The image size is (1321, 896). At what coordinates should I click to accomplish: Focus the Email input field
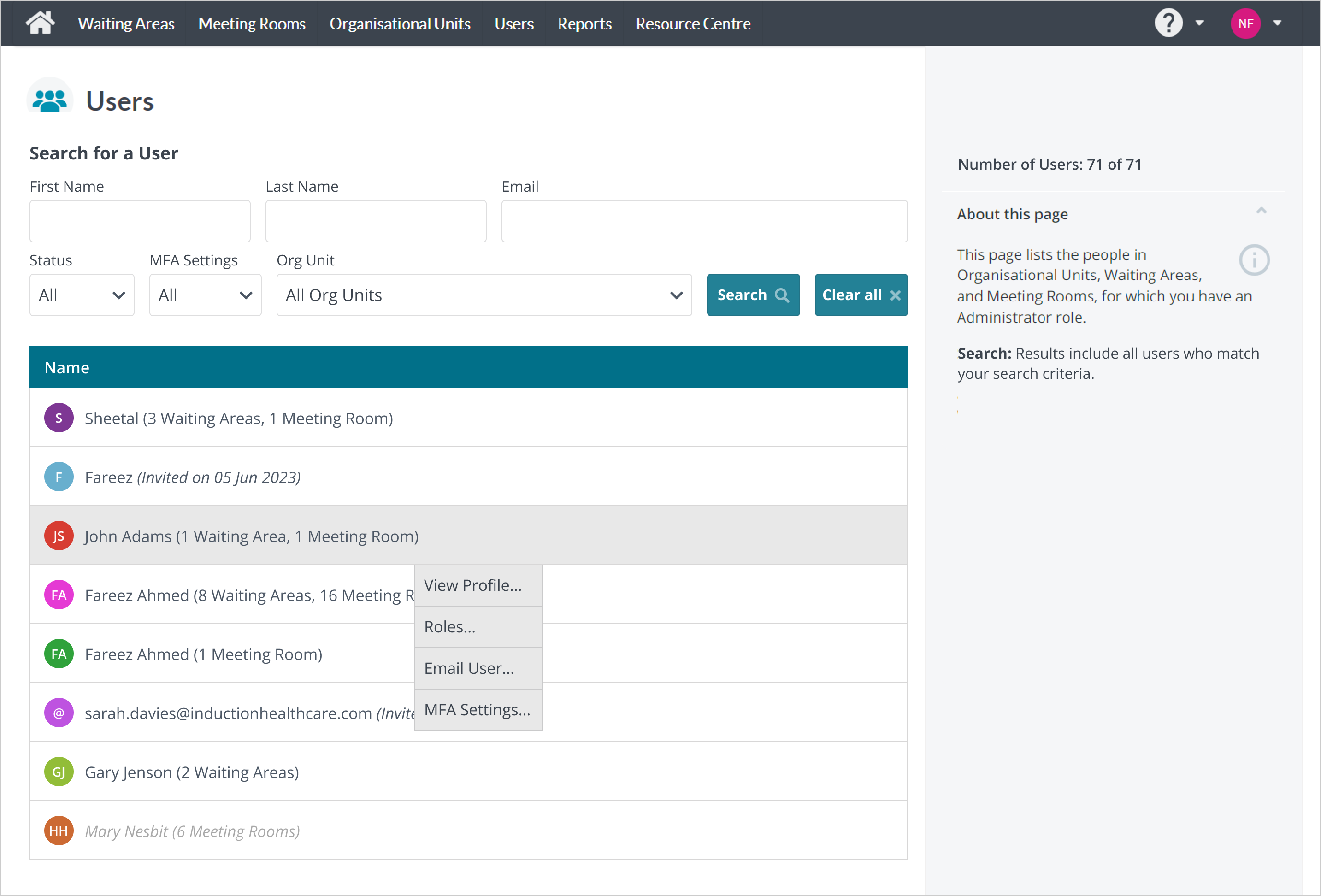704,221
